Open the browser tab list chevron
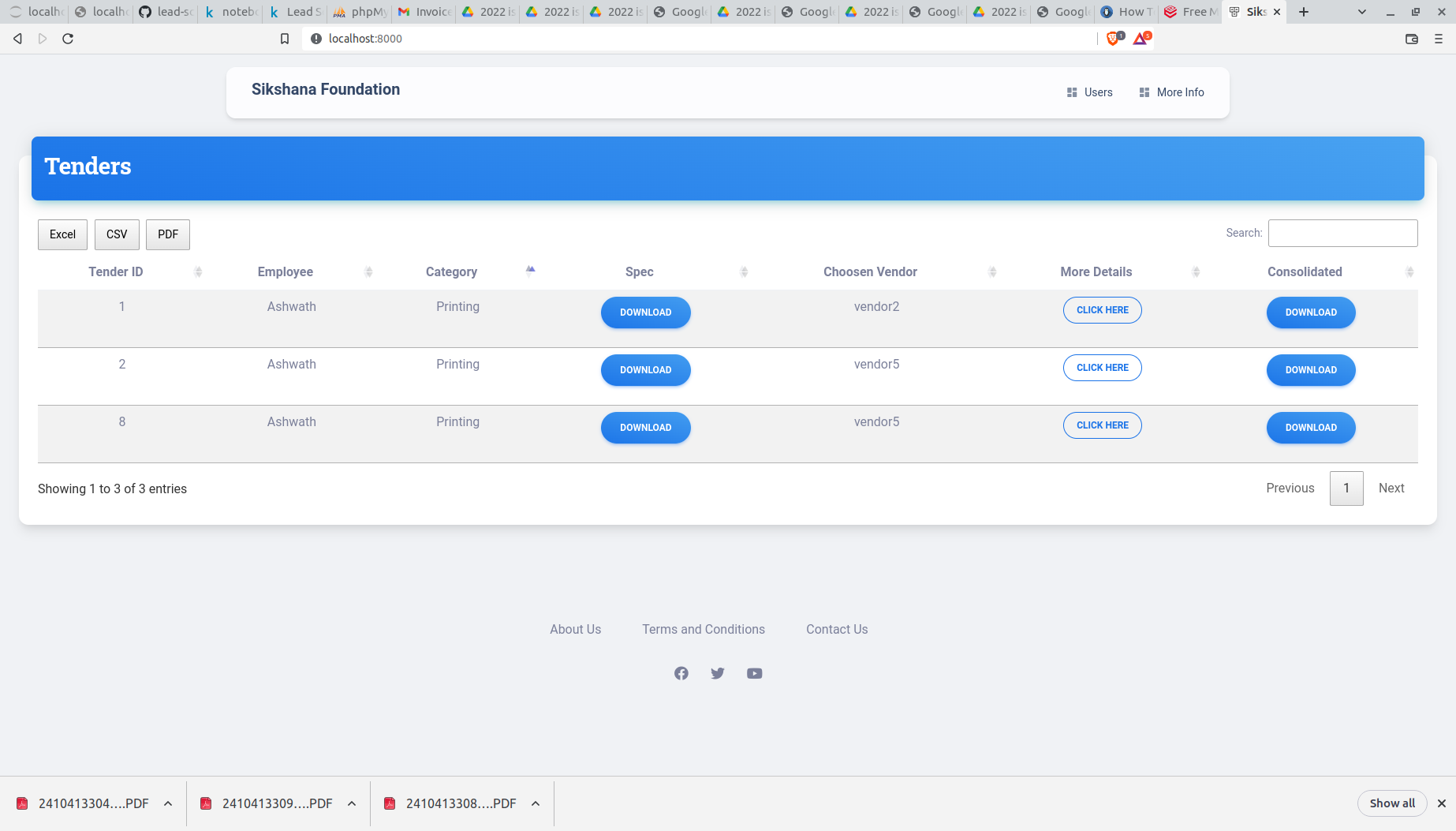The width and height of the screenshot is (1456, 831). click(x=1361, y=12)
